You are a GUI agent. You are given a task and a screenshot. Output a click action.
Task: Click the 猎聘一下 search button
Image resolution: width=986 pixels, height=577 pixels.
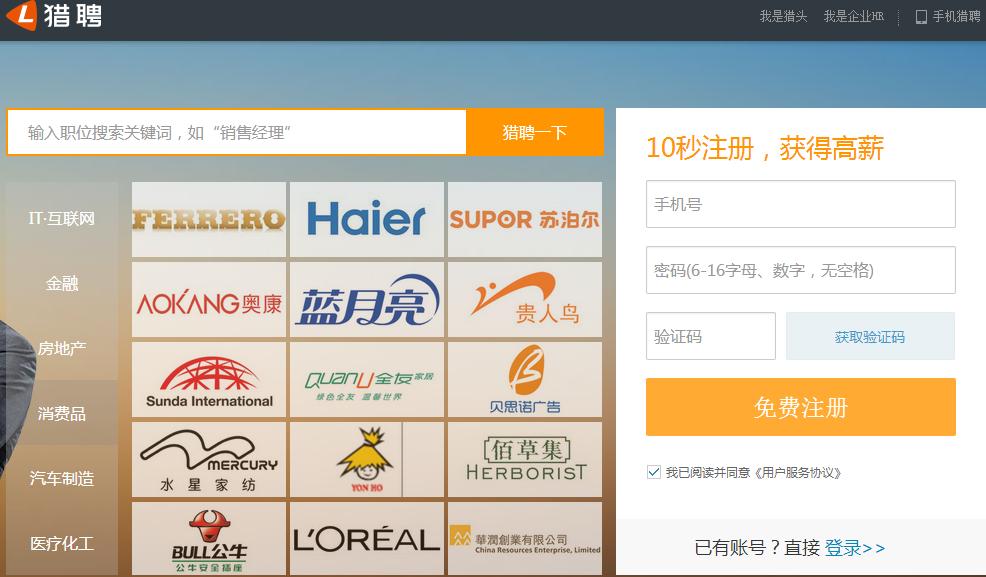tap(535, 132)
